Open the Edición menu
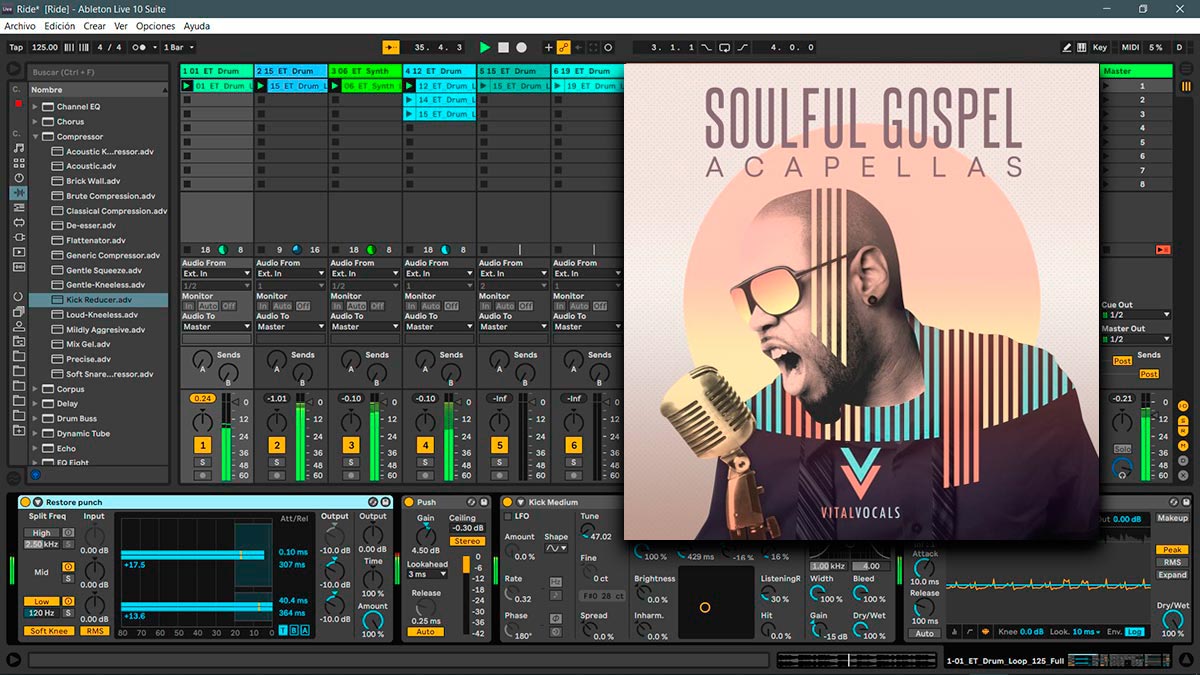Screen dimensions: 1200x675 [x=60, y=26]
